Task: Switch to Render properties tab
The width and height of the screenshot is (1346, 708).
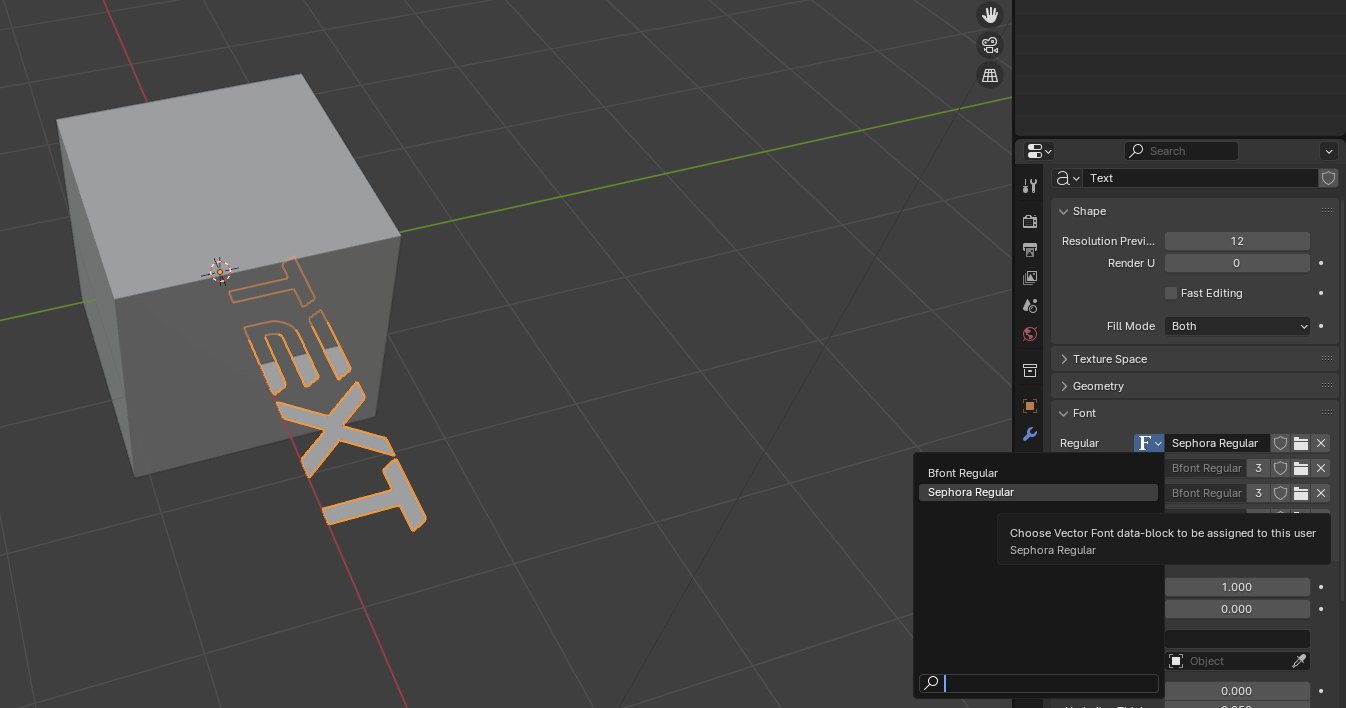Action: [x=1030, y=221]
